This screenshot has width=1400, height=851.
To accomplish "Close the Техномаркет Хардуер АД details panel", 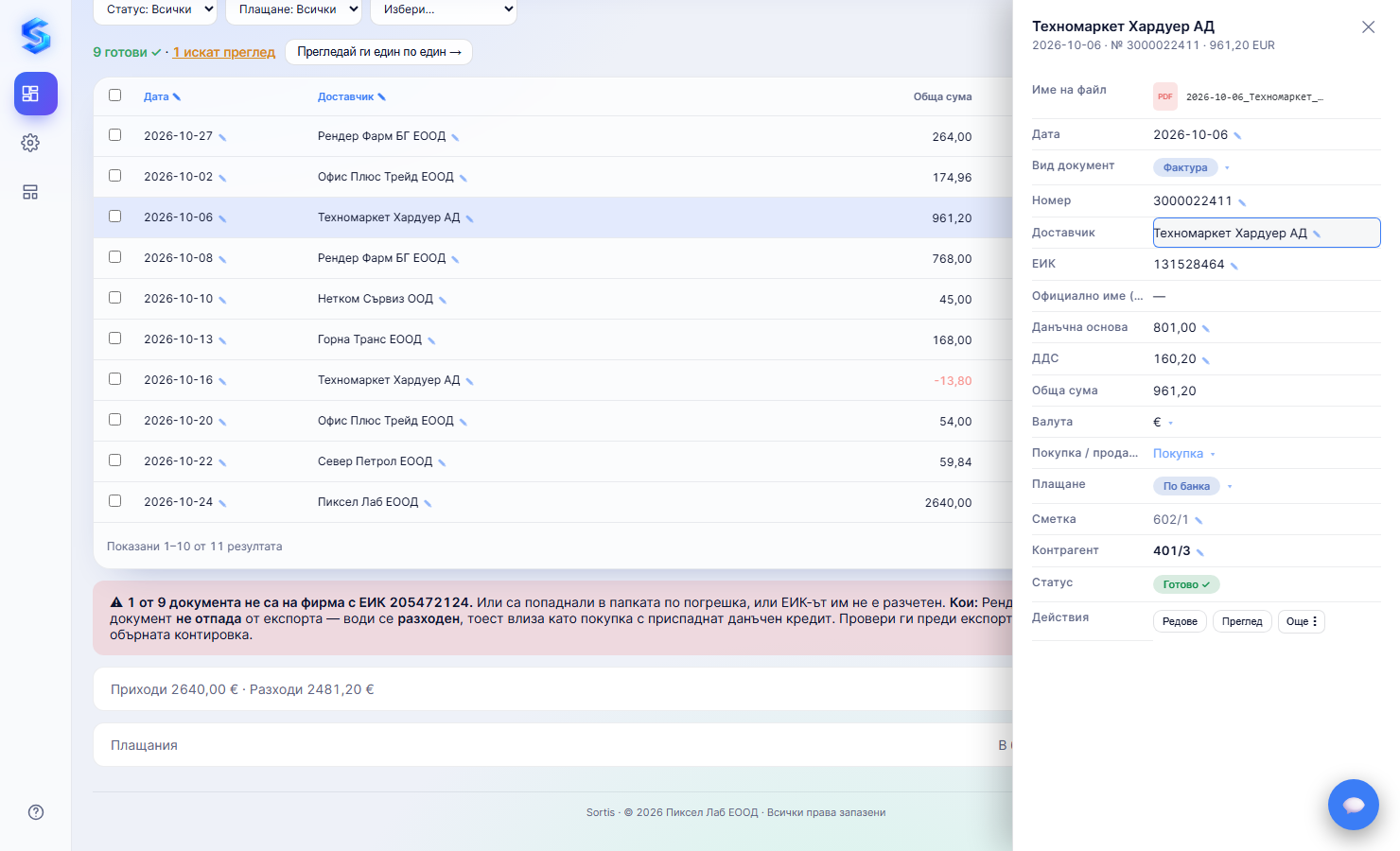I will pyautogui.click(x=1368, y=27).
